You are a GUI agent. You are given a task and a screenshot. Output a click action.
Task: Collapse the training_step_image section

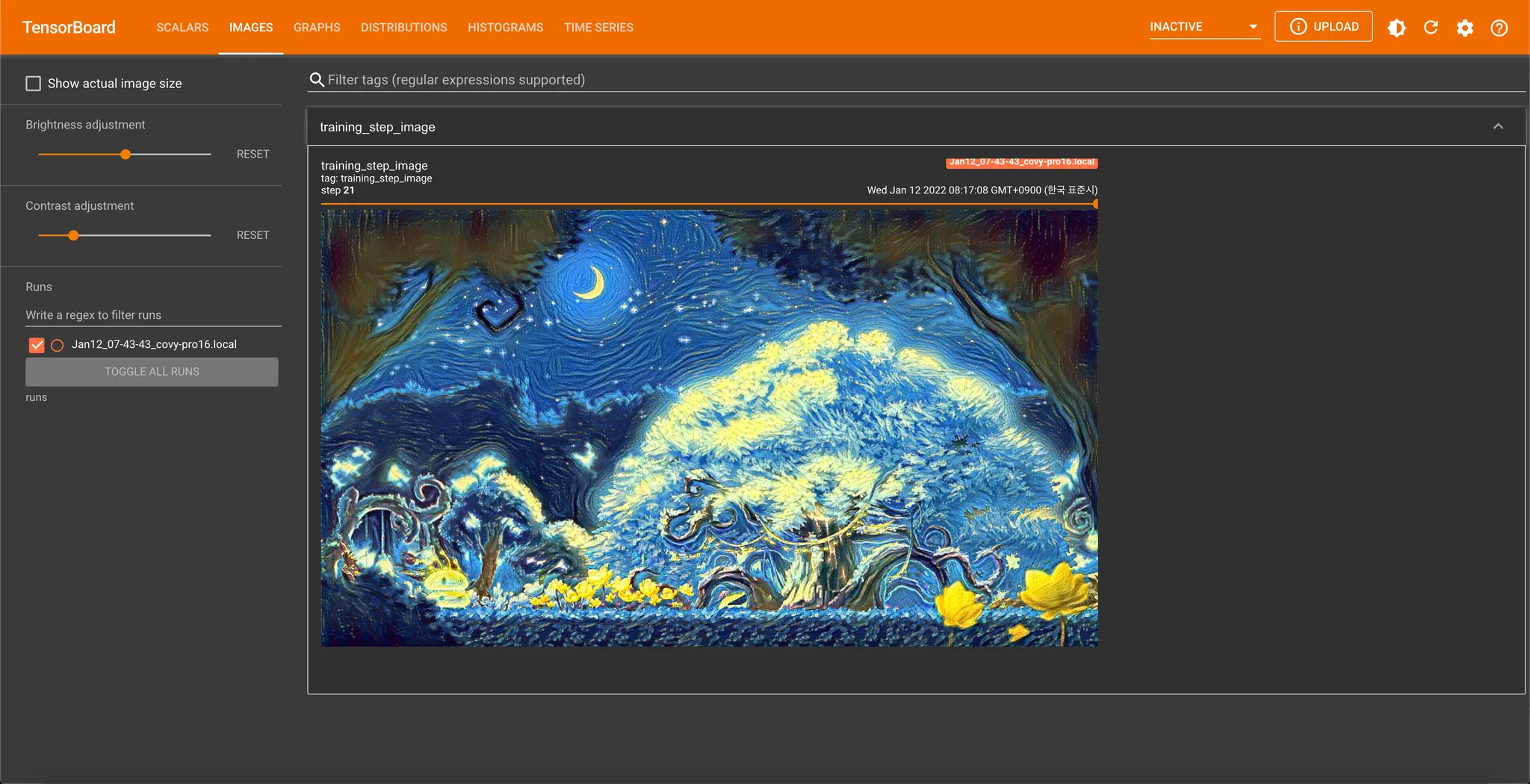click(x=1498, y=127)
